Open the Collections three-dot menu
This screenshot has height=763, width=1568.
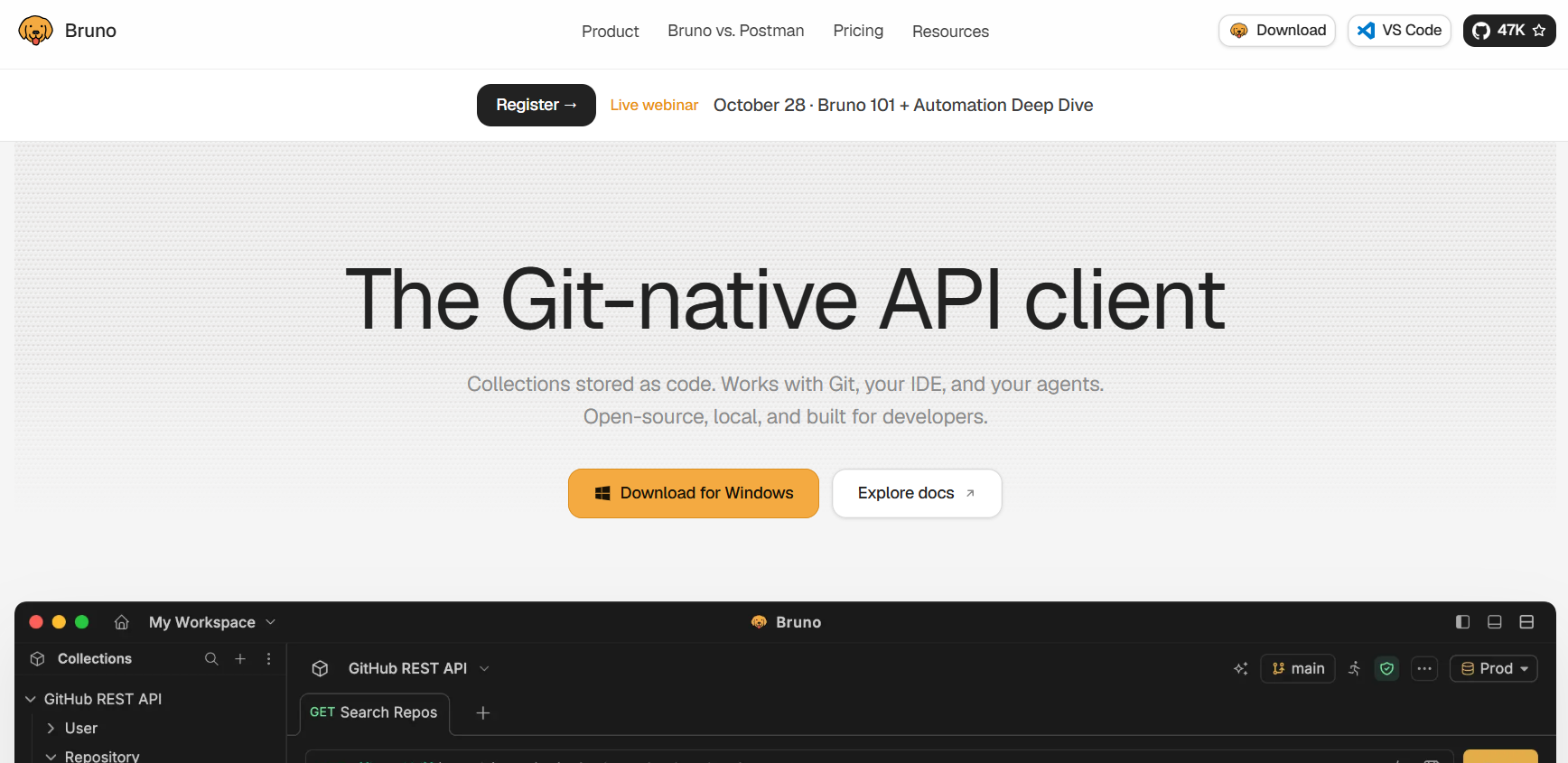point(269,659)
